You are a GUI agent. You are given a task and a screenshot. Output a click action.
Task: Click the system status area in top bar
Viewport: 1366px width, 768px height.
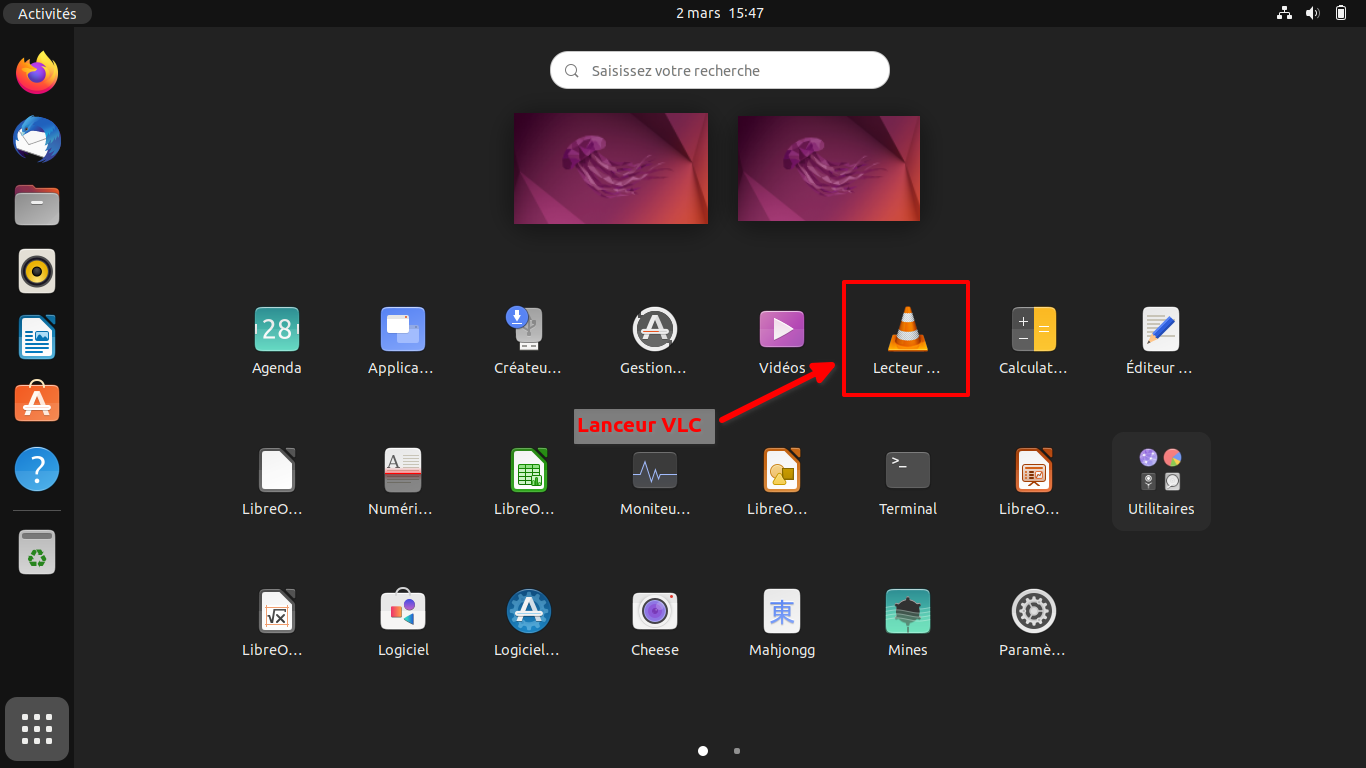coord(1312,13)
